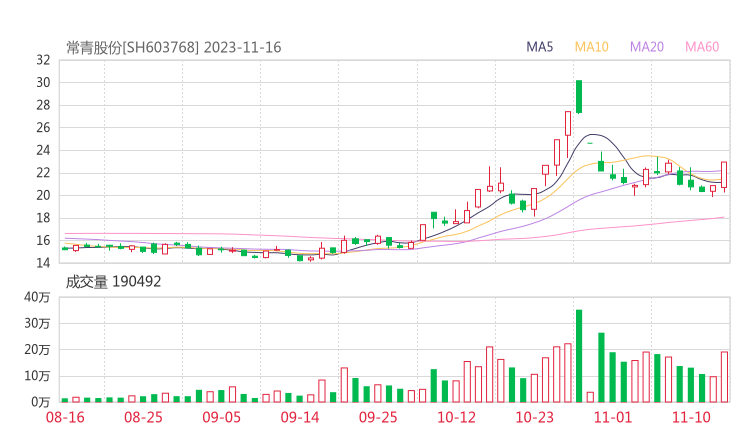
Task: Click the price axis value 18
Action: coord(43,218)
